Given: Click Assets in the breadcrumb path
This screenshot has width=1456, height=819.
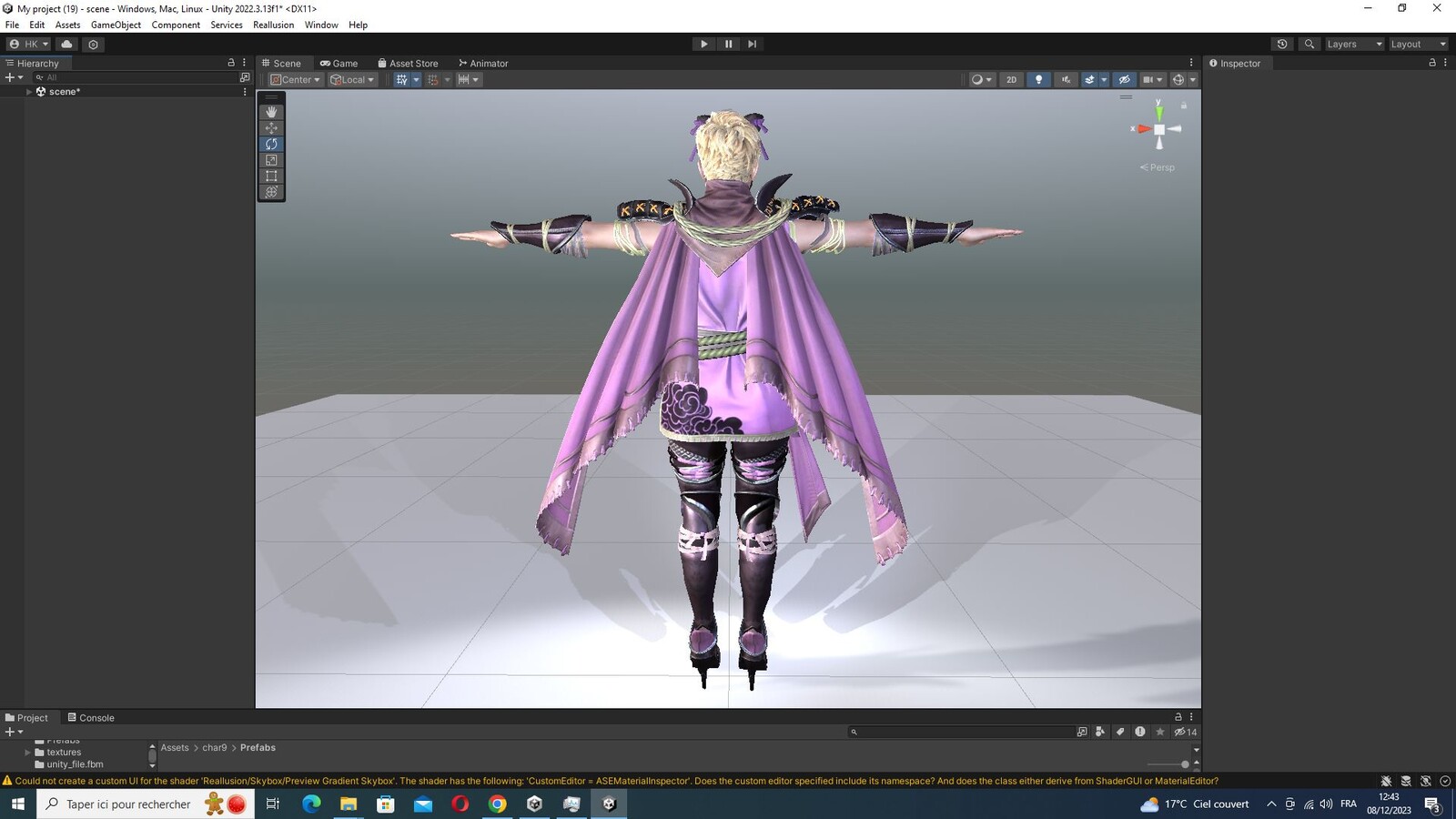Looking at the screenshot, I should (x=175, y=748).
